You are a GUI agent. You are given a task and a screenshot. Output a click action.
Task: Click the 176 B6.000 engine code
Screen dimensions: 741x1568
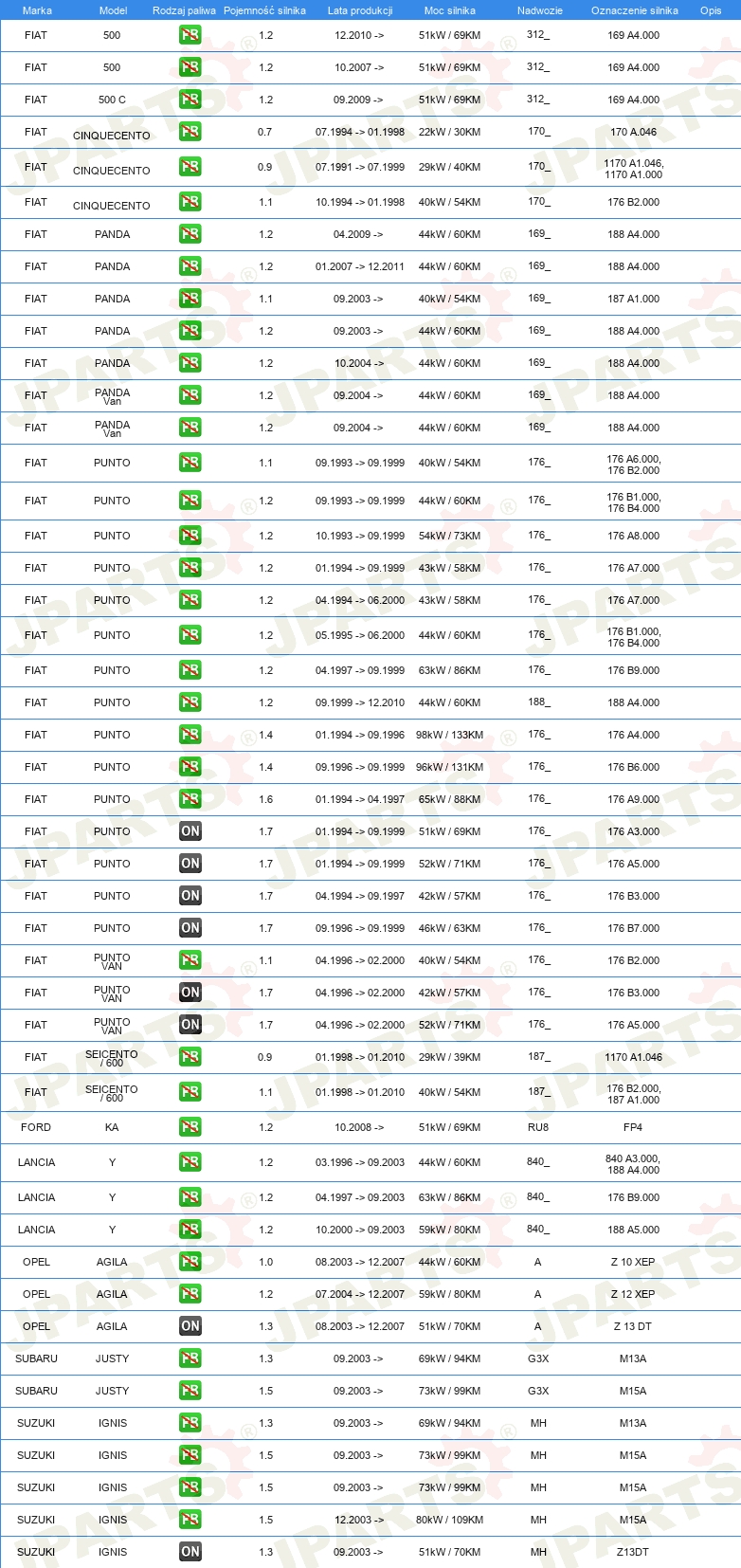pos(633,767)
